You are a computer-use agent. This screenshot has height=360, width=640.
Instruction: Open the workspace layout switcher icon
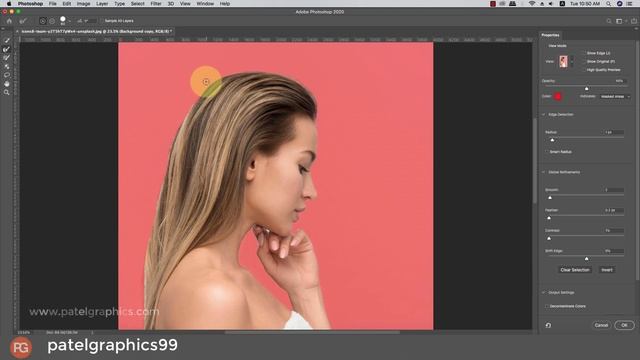click(620, 21)
